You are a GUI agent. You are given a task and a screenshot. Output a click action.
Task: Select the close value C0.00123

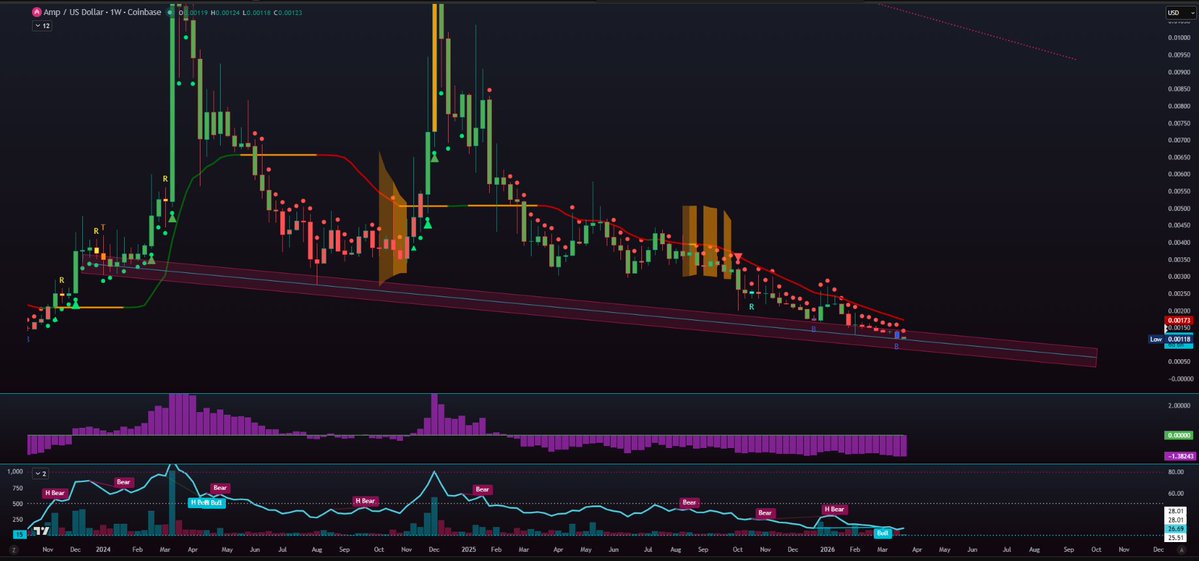(287, 12)
